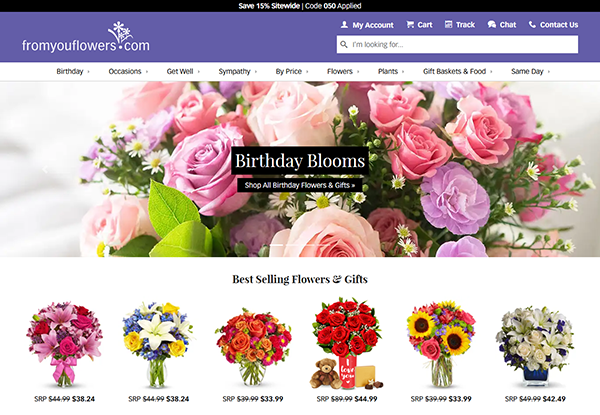The image size is (600, 415).
Task: Click the Track order icon
Action: coord(448,24)
